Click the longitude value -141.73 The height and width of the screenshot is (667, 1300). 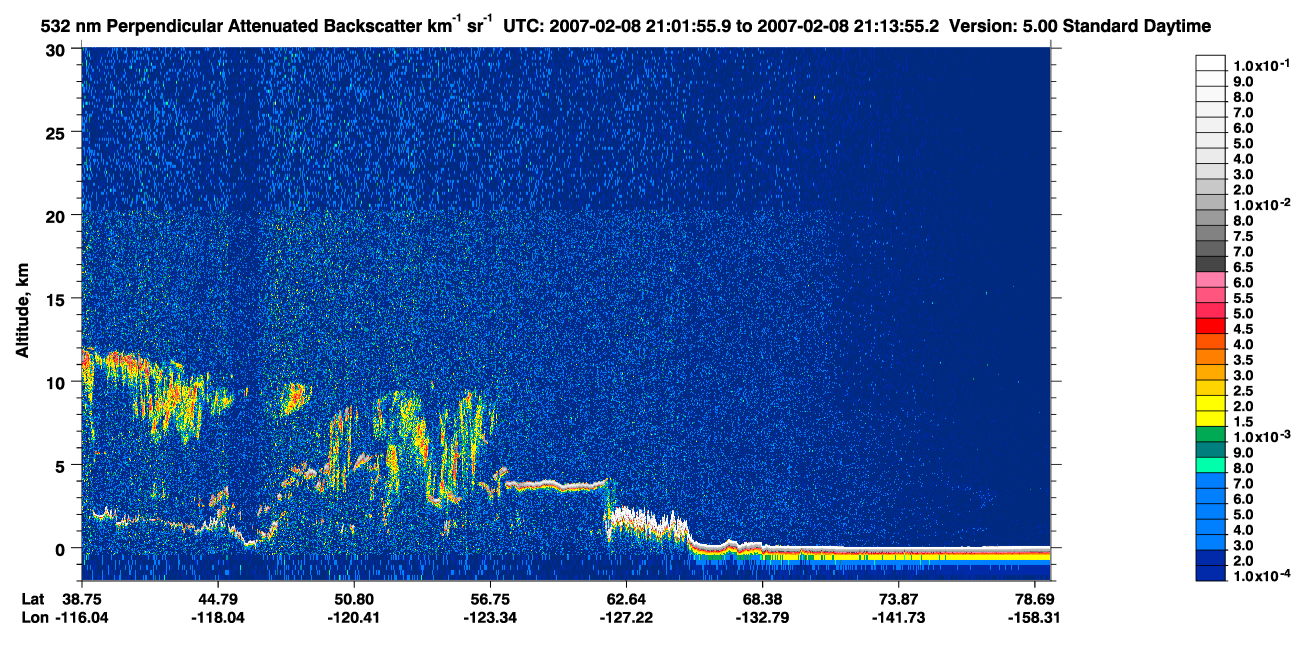pyautogui.click(x=898, y=617)
